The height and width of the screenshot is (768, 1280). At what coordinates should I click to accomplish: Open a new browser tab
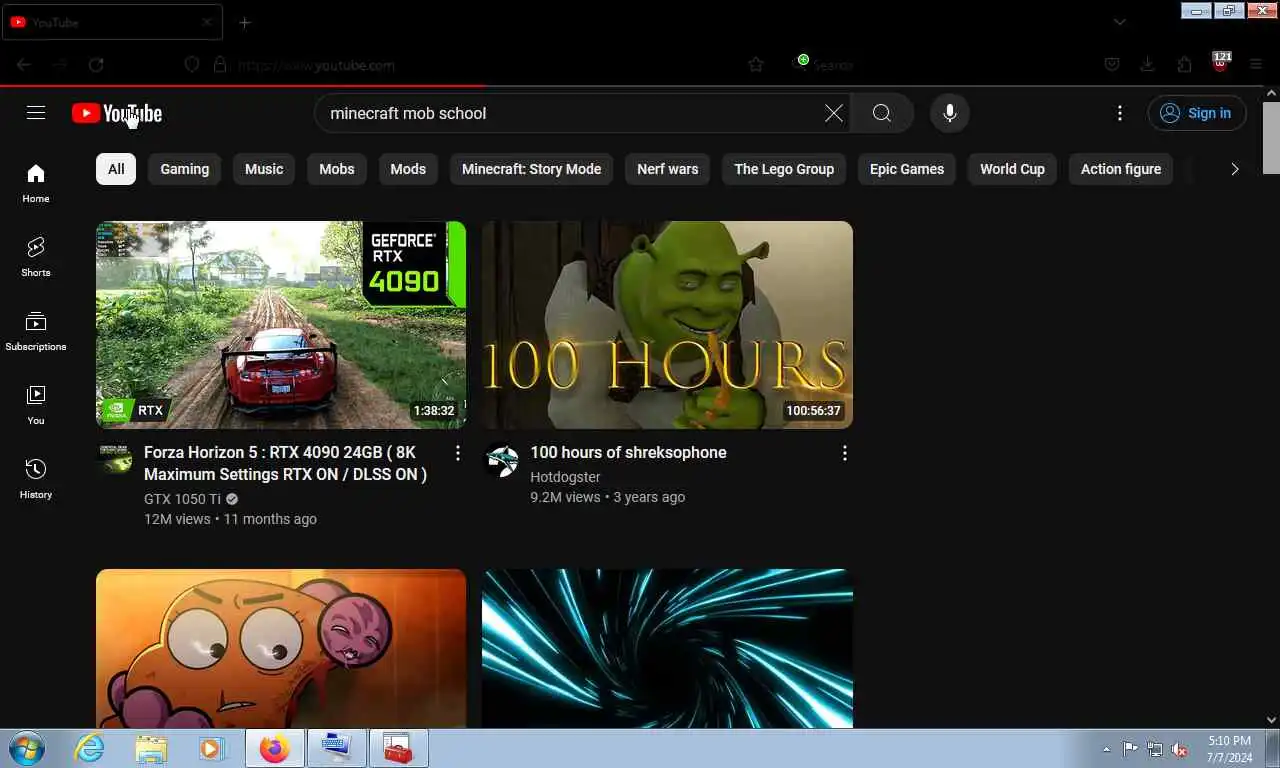[245, 22]
